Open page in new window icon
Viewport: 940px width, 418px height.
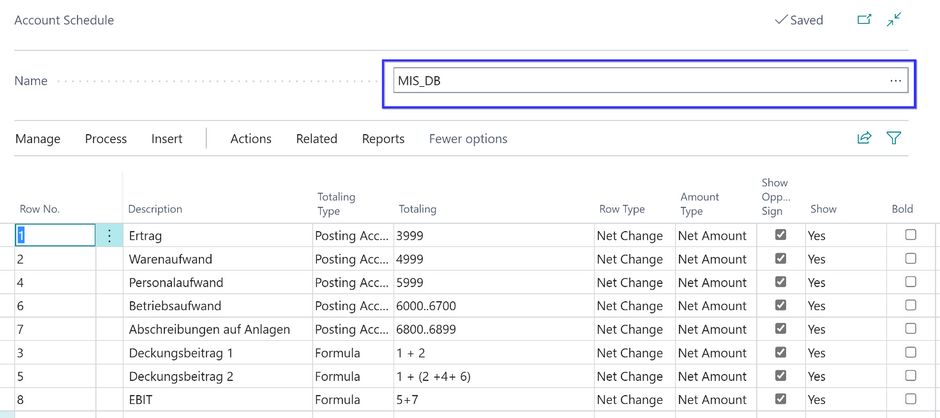[864, 19]
